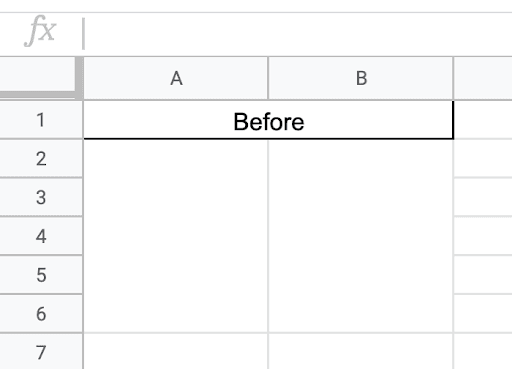Click the merged cell containing Before
The image size is (512, 369).
268,120
